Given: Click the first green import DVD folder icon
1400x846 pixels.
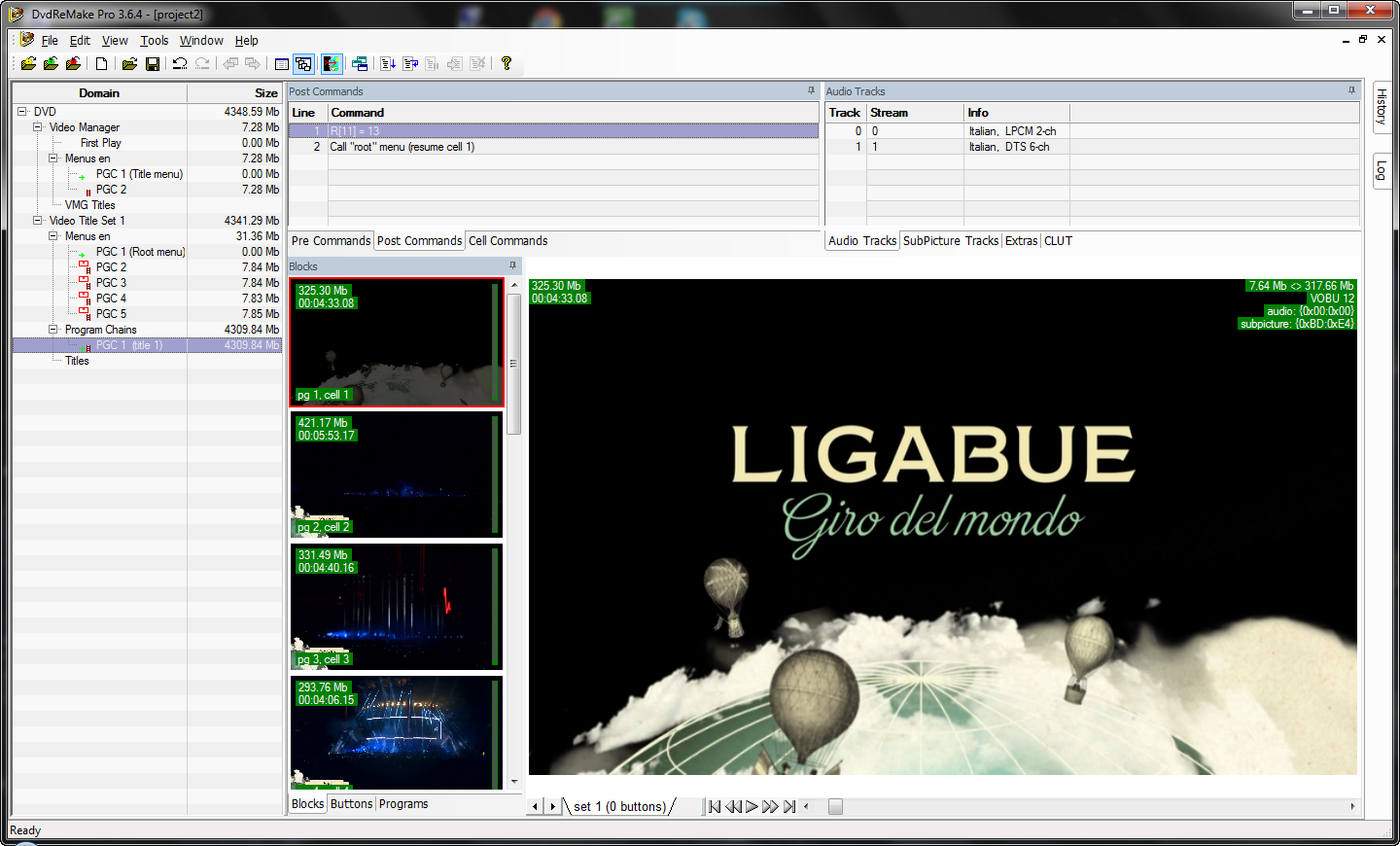Looking at the screenshot, I should coord(28,64).
